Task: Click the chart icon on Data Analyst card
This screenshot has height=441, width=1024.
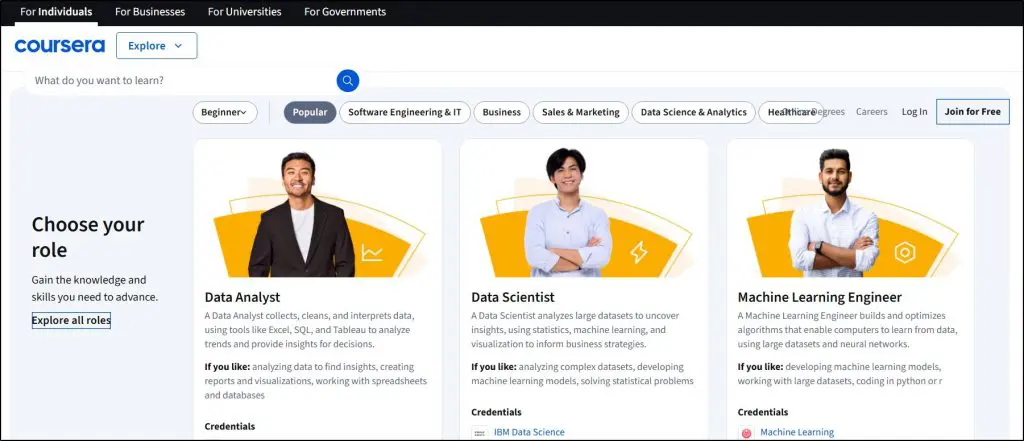Action: tap(372, 253)
